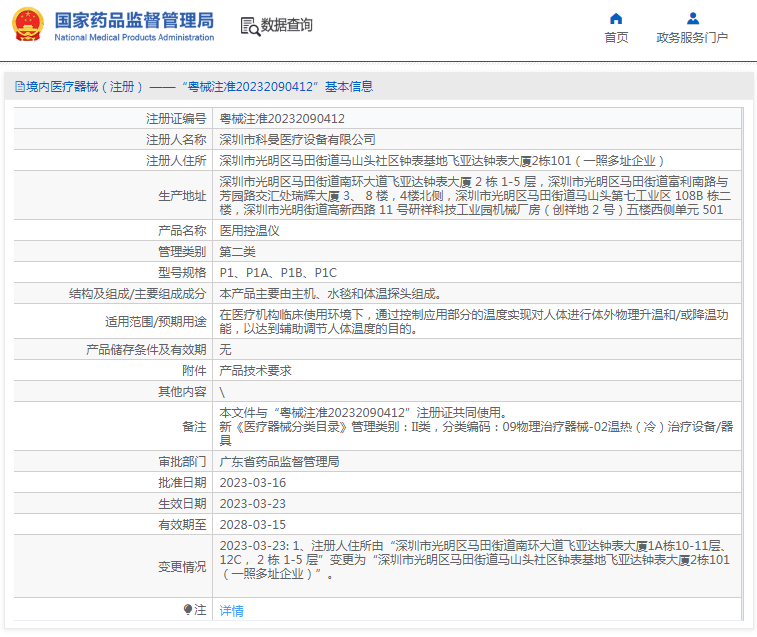Click effective date 2023-03-23
This screenshot has width=757, height=637.
[253, 504]
